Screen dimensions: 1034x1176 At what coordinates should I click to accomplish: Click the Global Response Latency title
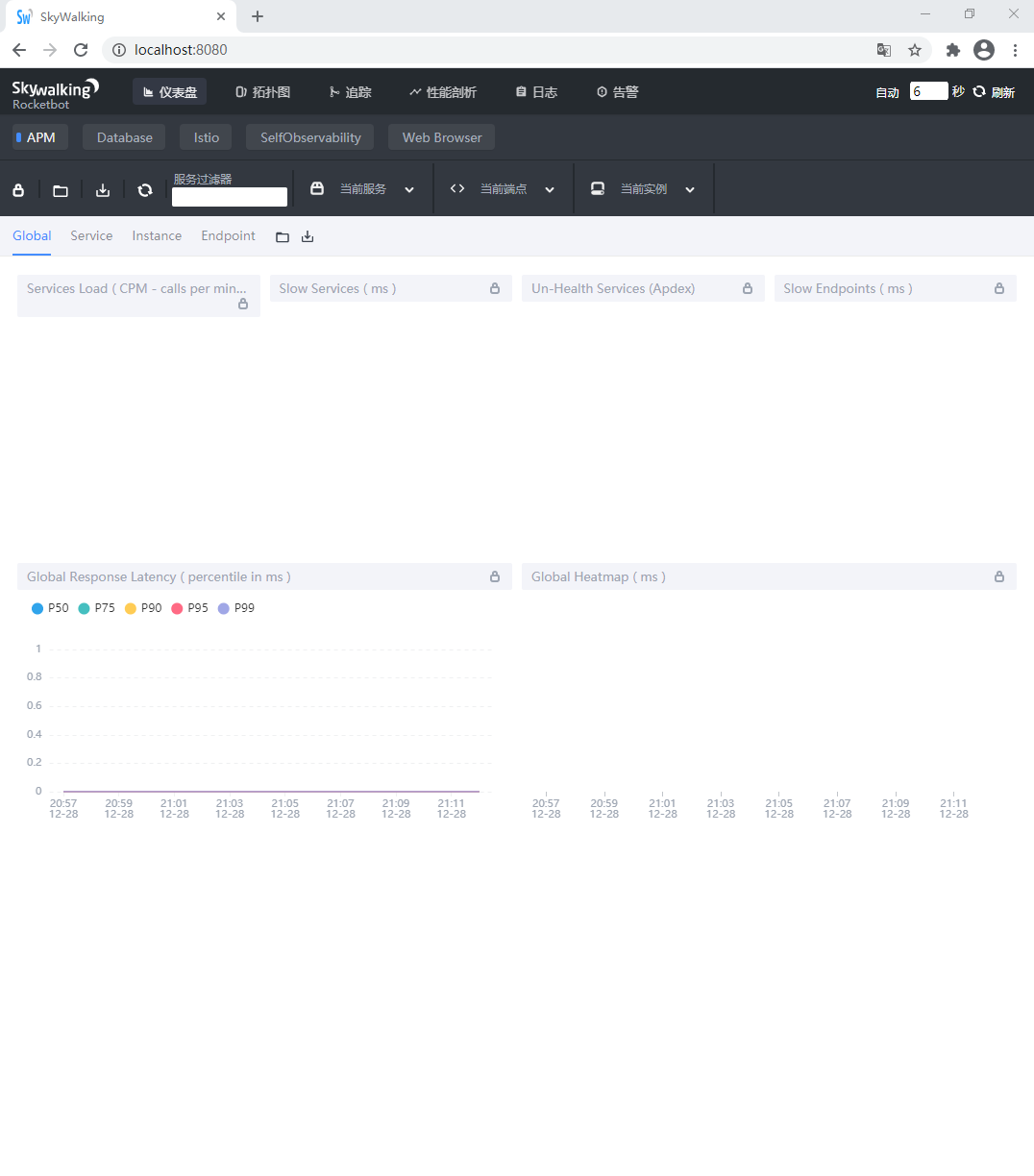pos(159,576)
